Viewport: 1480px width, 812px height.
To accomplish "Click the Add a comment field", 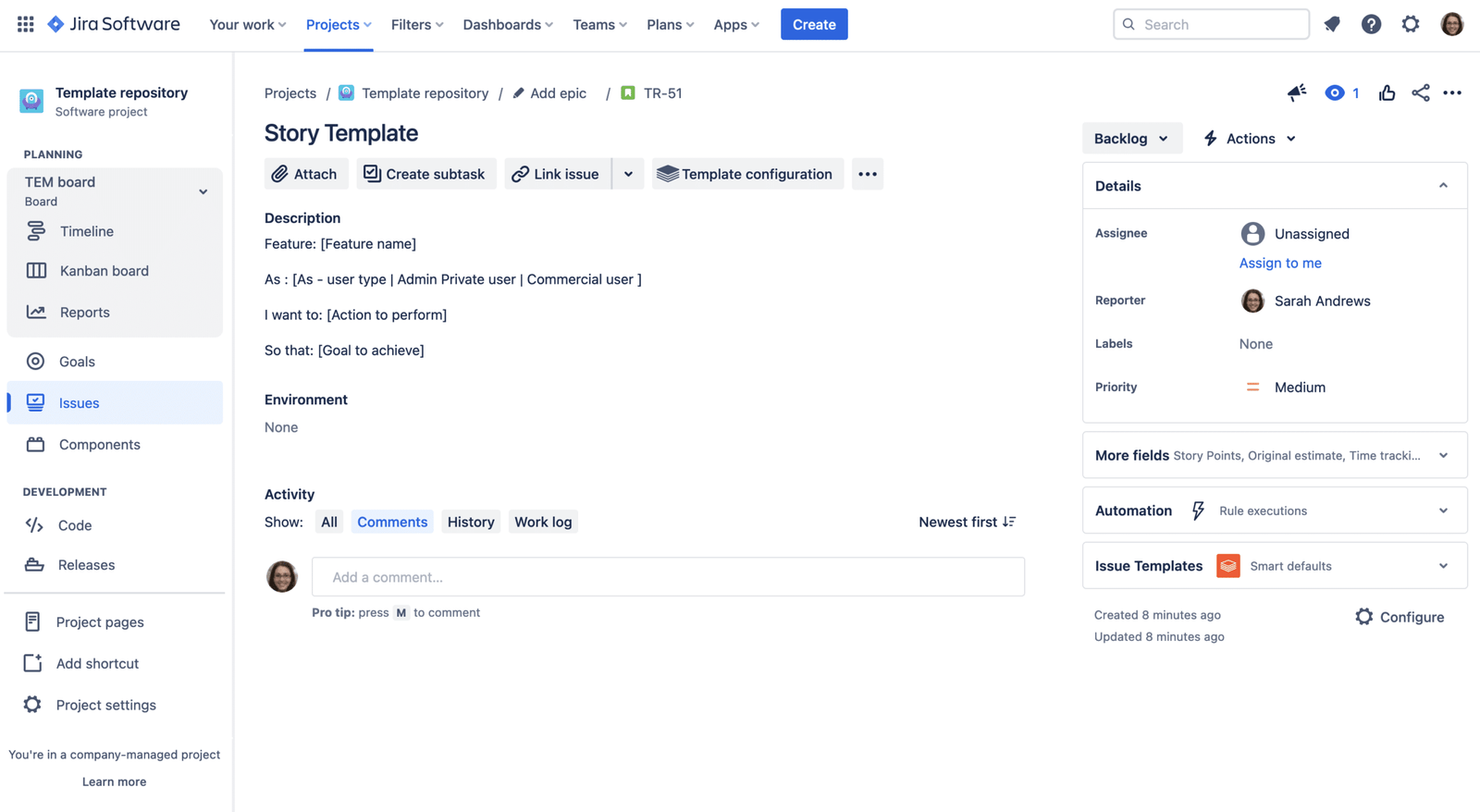I will [x=668, y=577].
